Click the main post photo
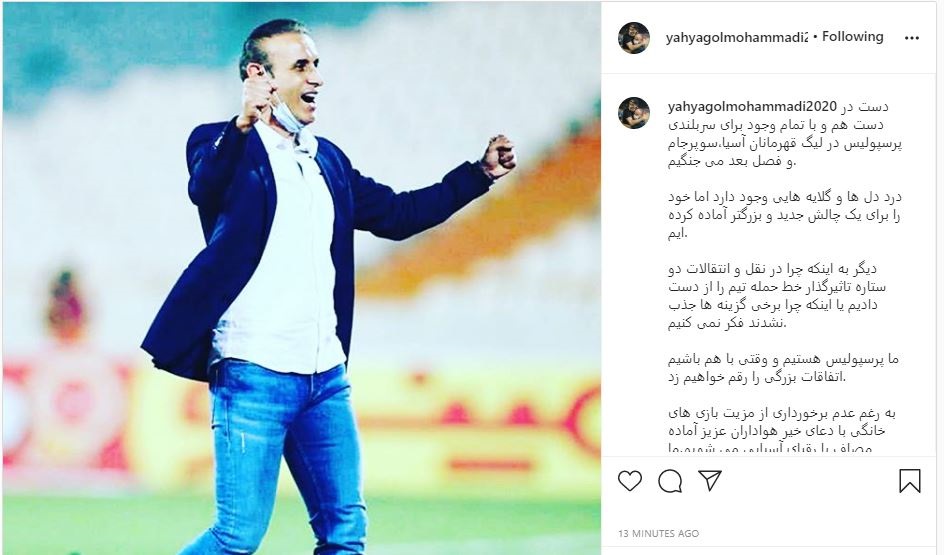This screenshot has height=555, width=944. click(x=302, y=279)
